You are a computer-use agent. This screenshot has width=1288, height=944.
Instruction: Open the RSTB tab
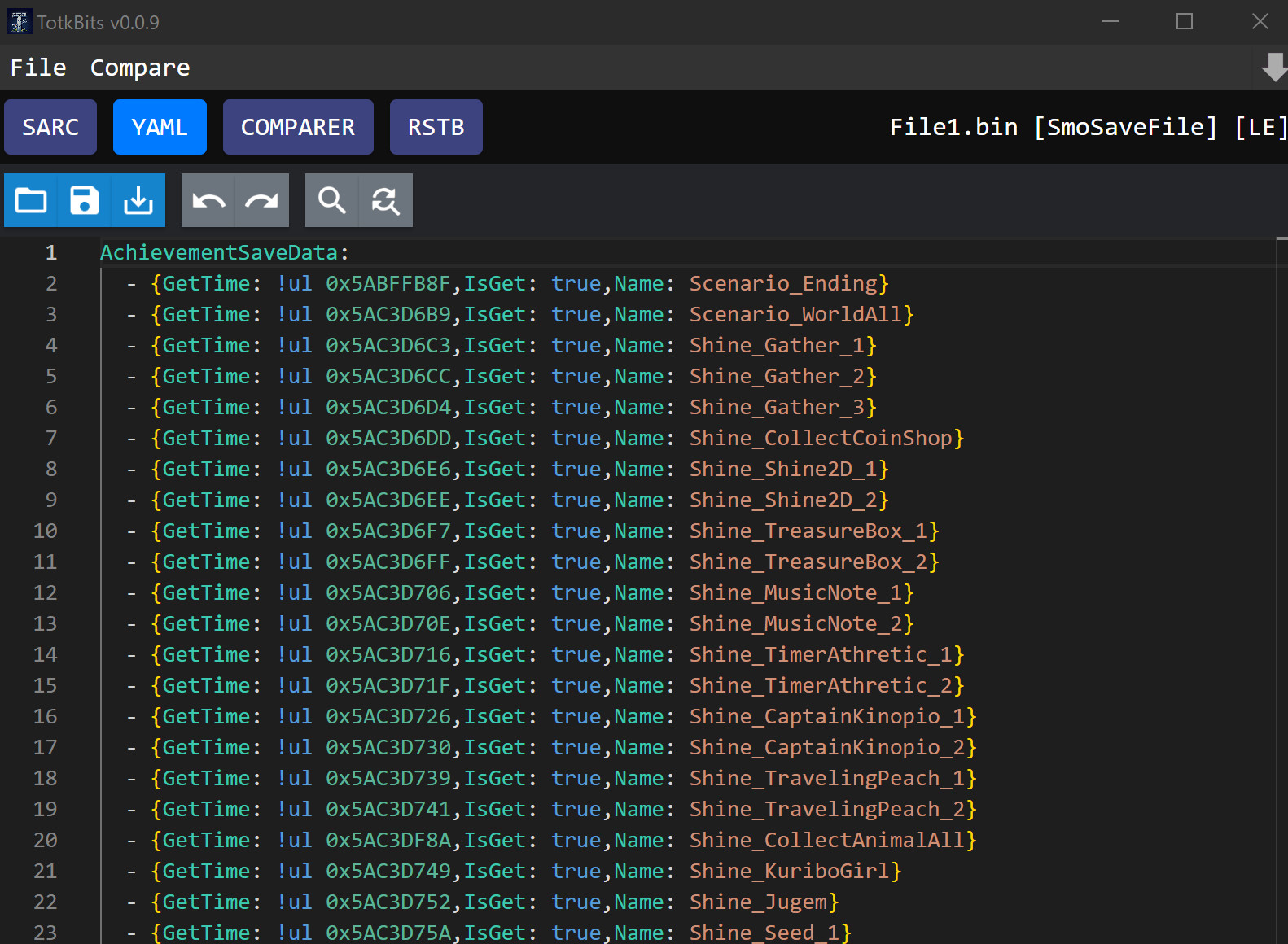point(436,127)
